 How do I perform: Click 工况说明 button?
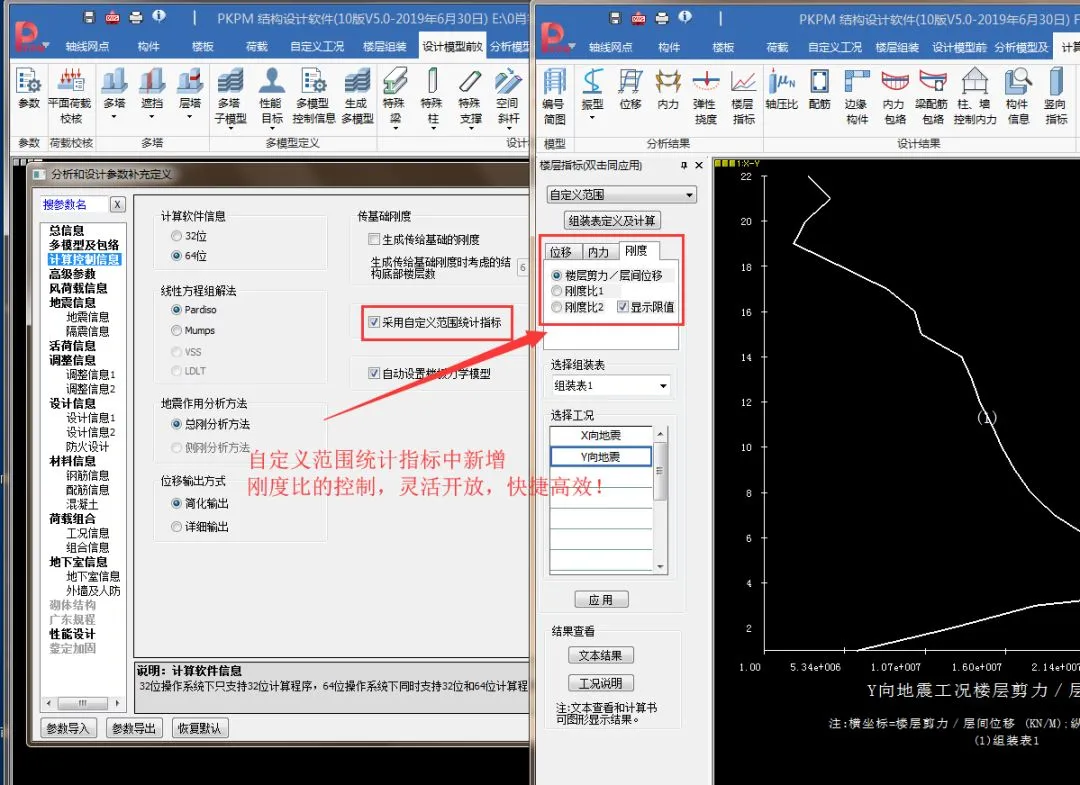(x=601, y=683)
